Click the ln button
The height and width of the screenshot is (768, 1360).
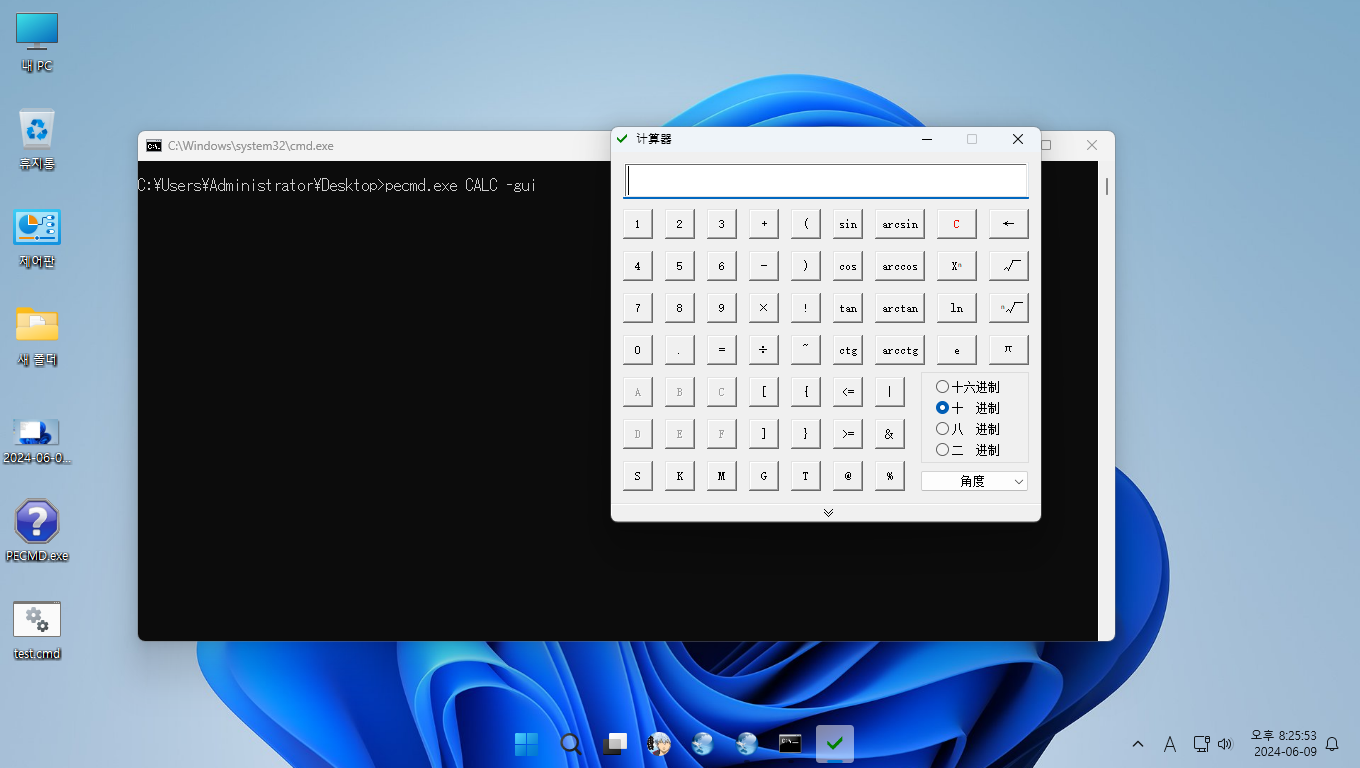pos(956,308)
